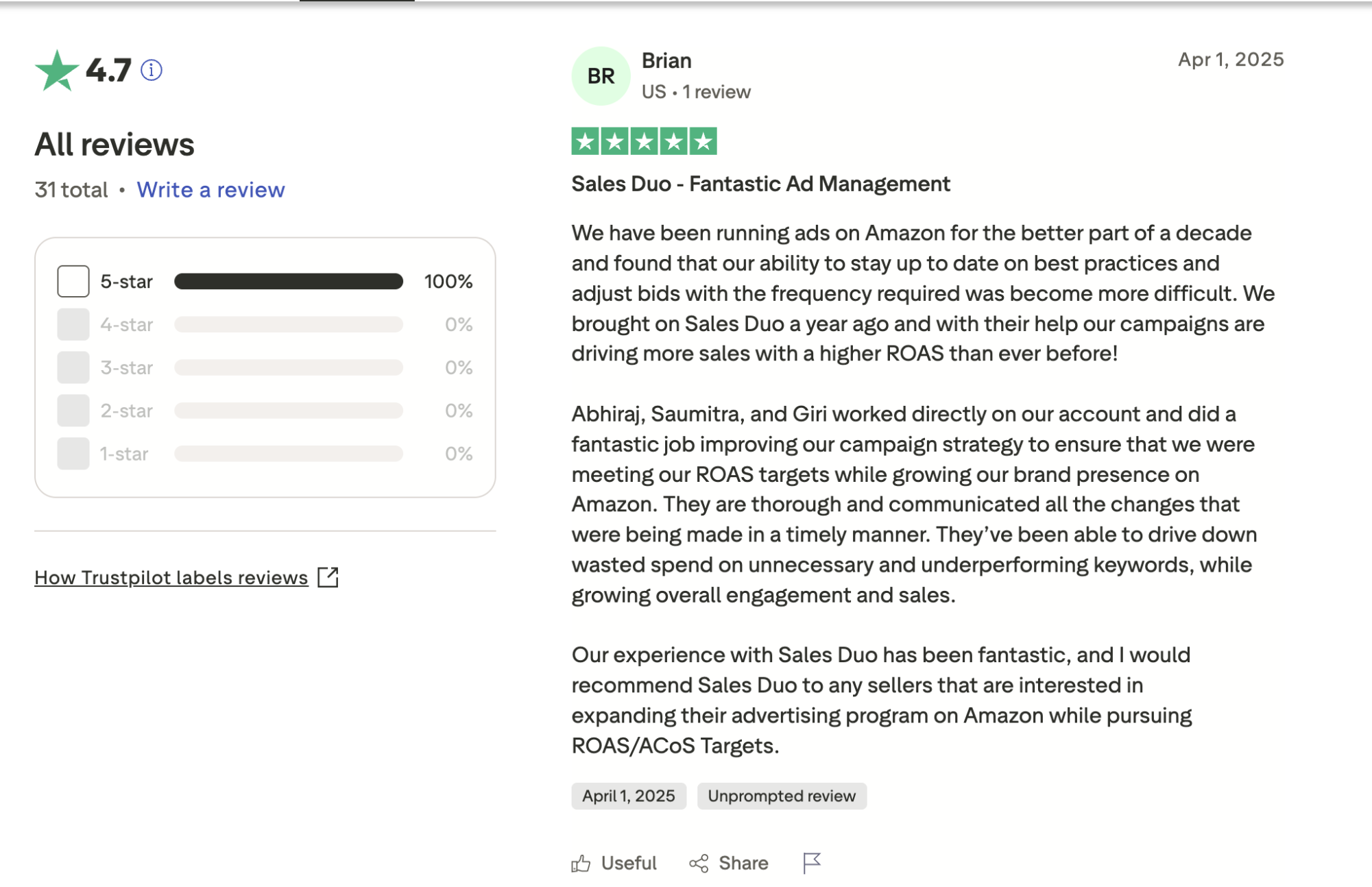Open How Trustpilot labels reviews link
The image size is (1372, 887).
171,578
